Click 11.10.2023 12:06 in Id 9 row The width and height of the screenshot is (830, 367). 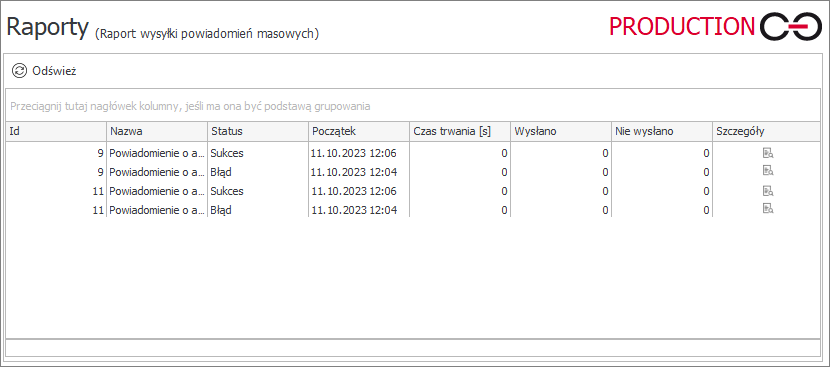[354, 154]
